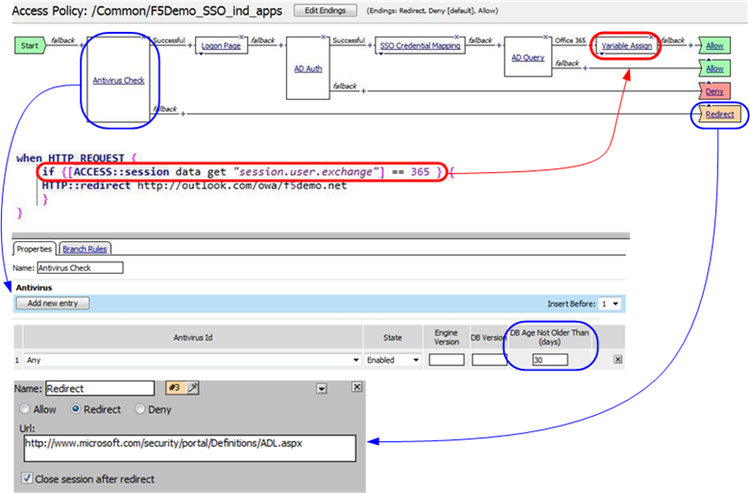Open the Antivirus Check policy item

click(x=119, y=80)
